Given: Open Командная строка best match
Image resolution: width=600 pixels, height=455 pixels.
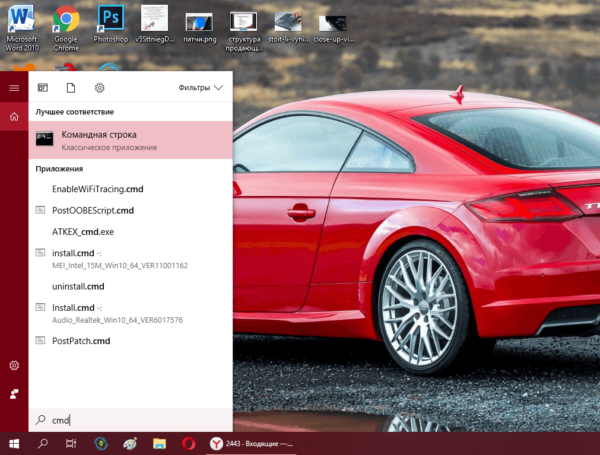Looking at the screenshot, I should tap(130, 140).
